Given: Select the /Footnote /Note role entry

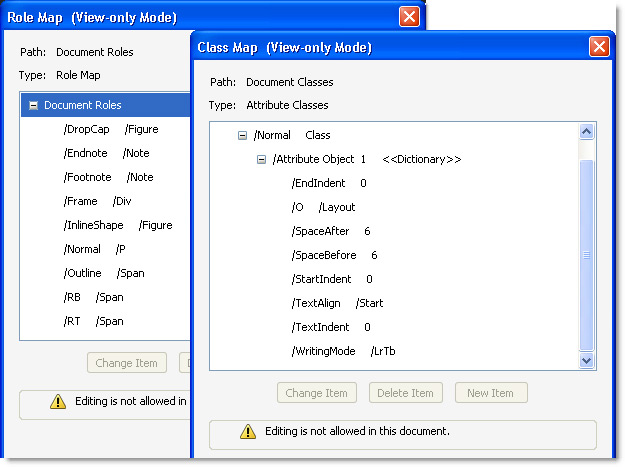Looking at the screenshot, I should tap(108, 177).
